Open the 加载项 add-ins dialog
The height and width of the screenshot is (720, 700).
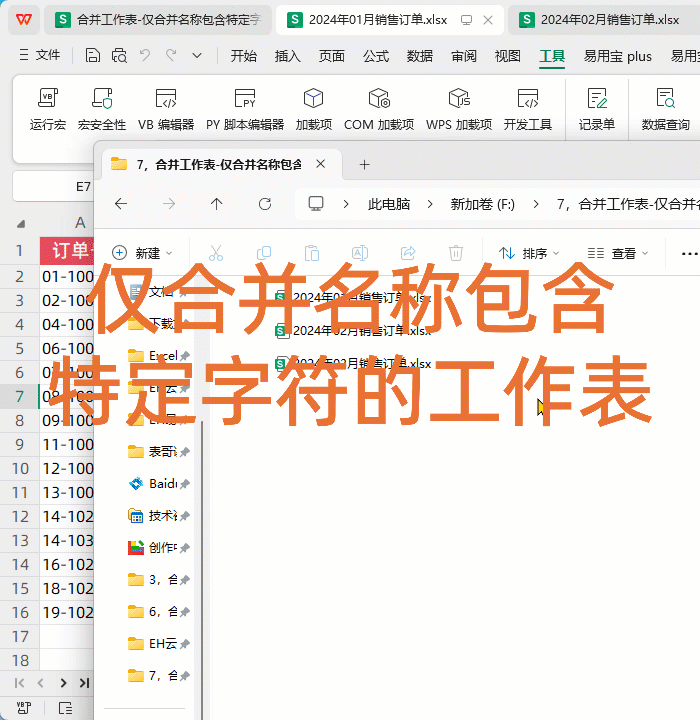pyautogui.click(x=313, y=109)
